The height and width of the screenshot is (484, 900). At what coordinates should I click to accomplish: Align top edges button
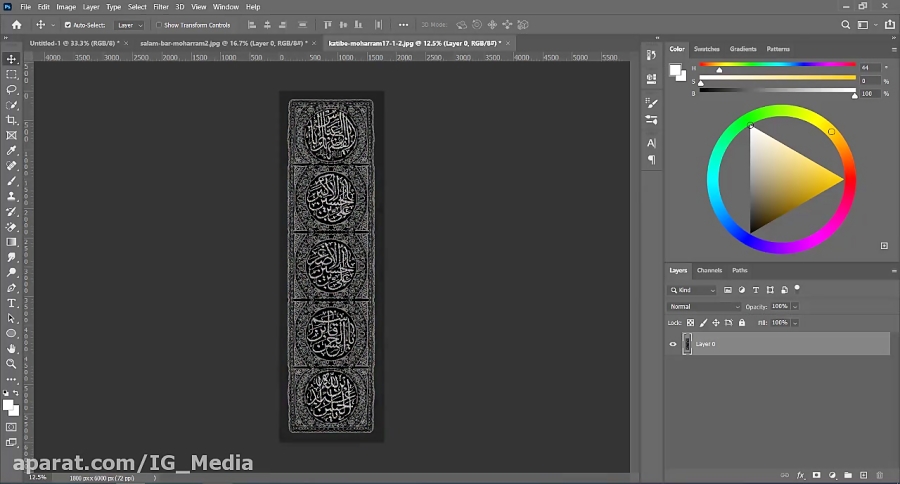point(328,25)
